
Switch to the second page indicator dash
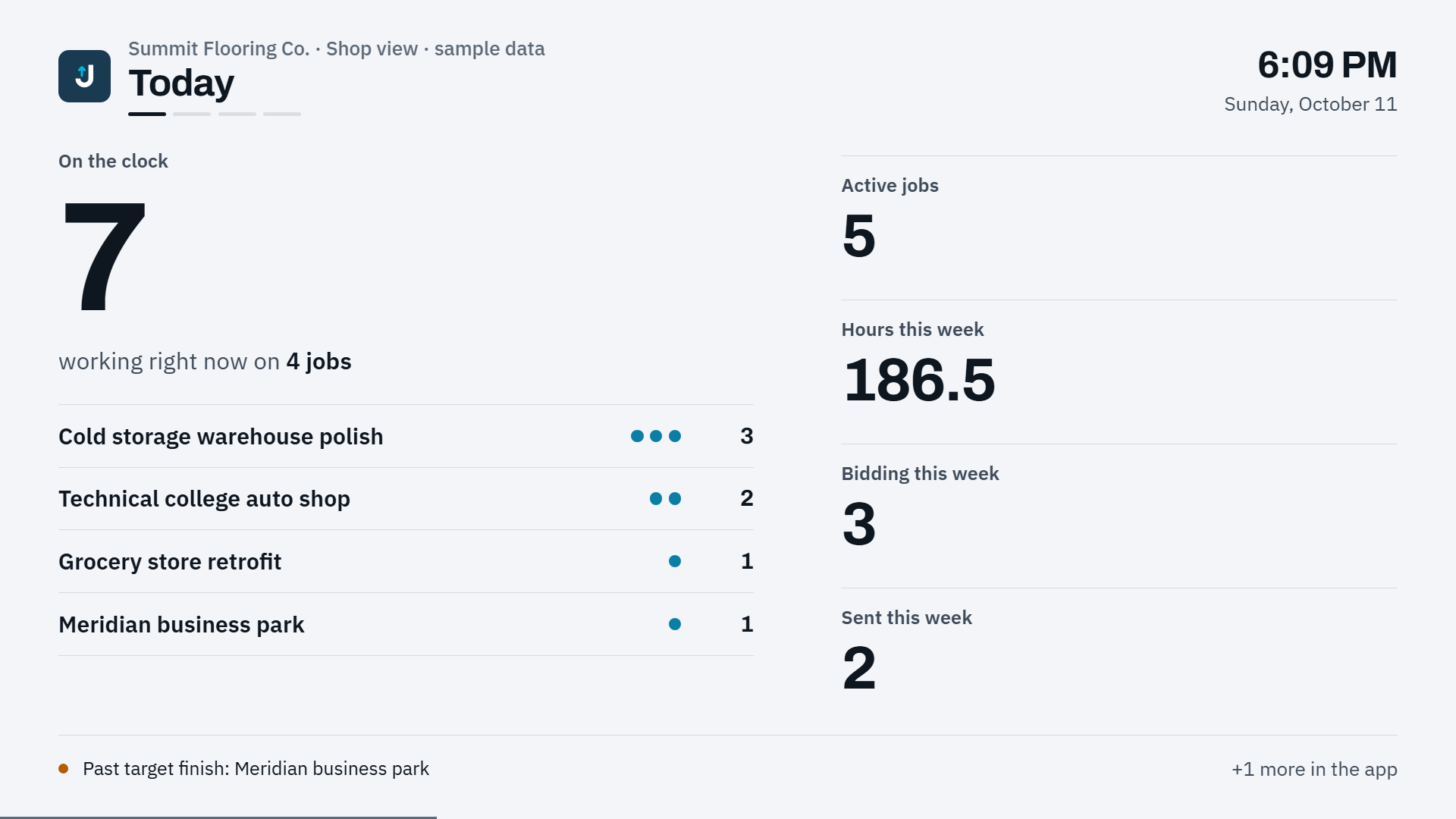click(192, 114)
